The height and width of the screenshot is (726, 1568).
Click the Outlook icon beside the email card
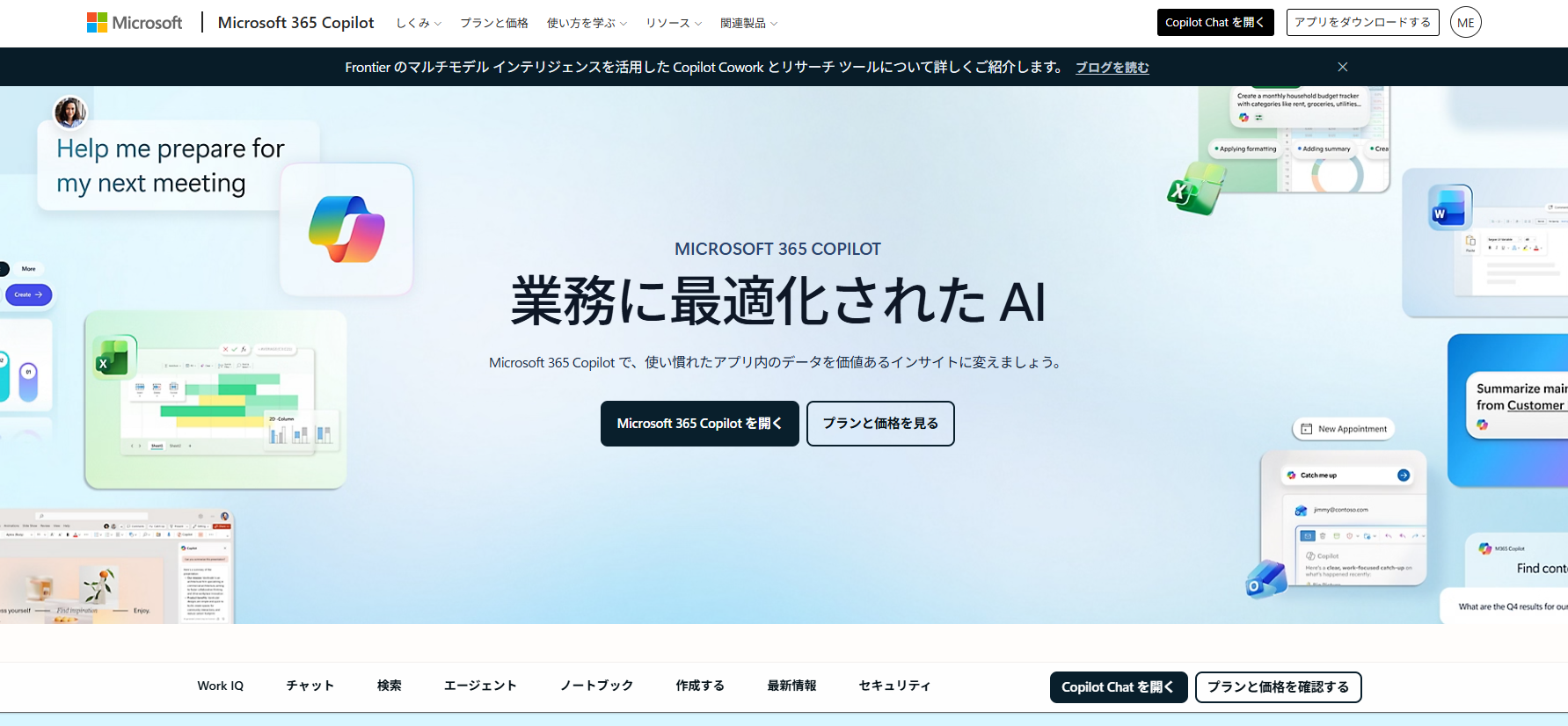pyautogui.click(x=1266, y=580)
